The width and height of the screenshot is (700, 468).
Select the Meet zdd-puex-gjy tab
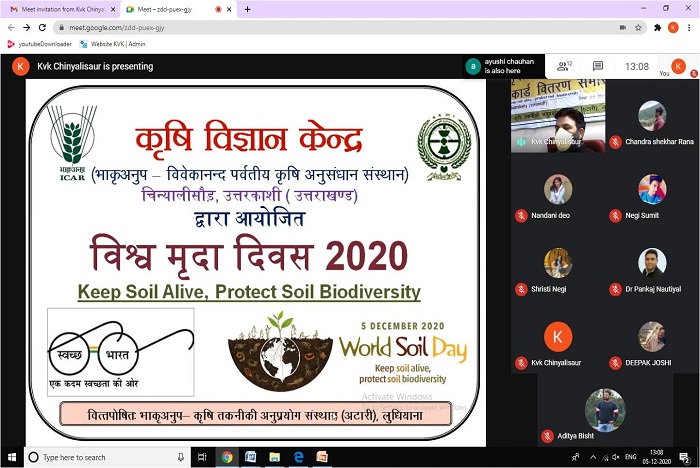coord(170,9)
